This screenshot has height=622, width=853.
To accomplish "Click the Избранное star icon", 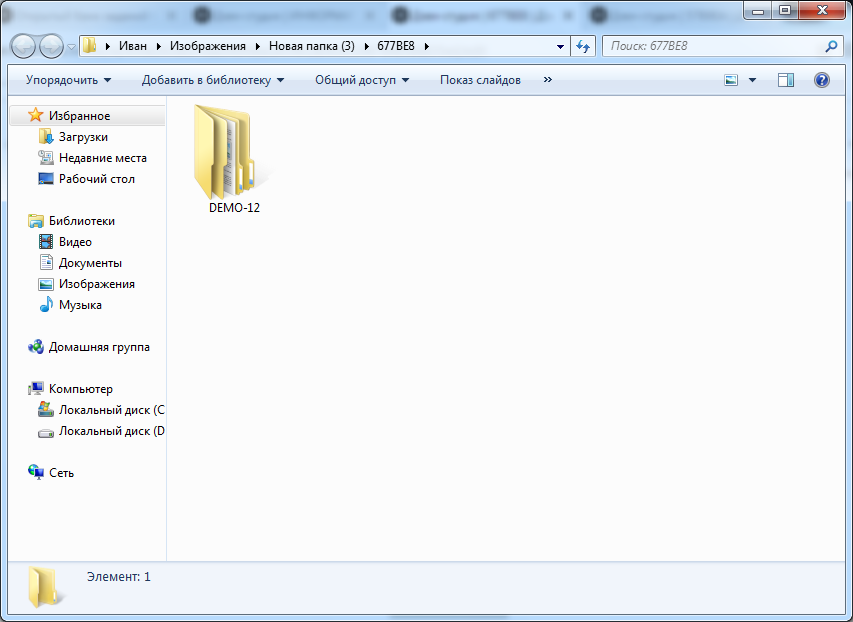I will [x=36, y=115].
